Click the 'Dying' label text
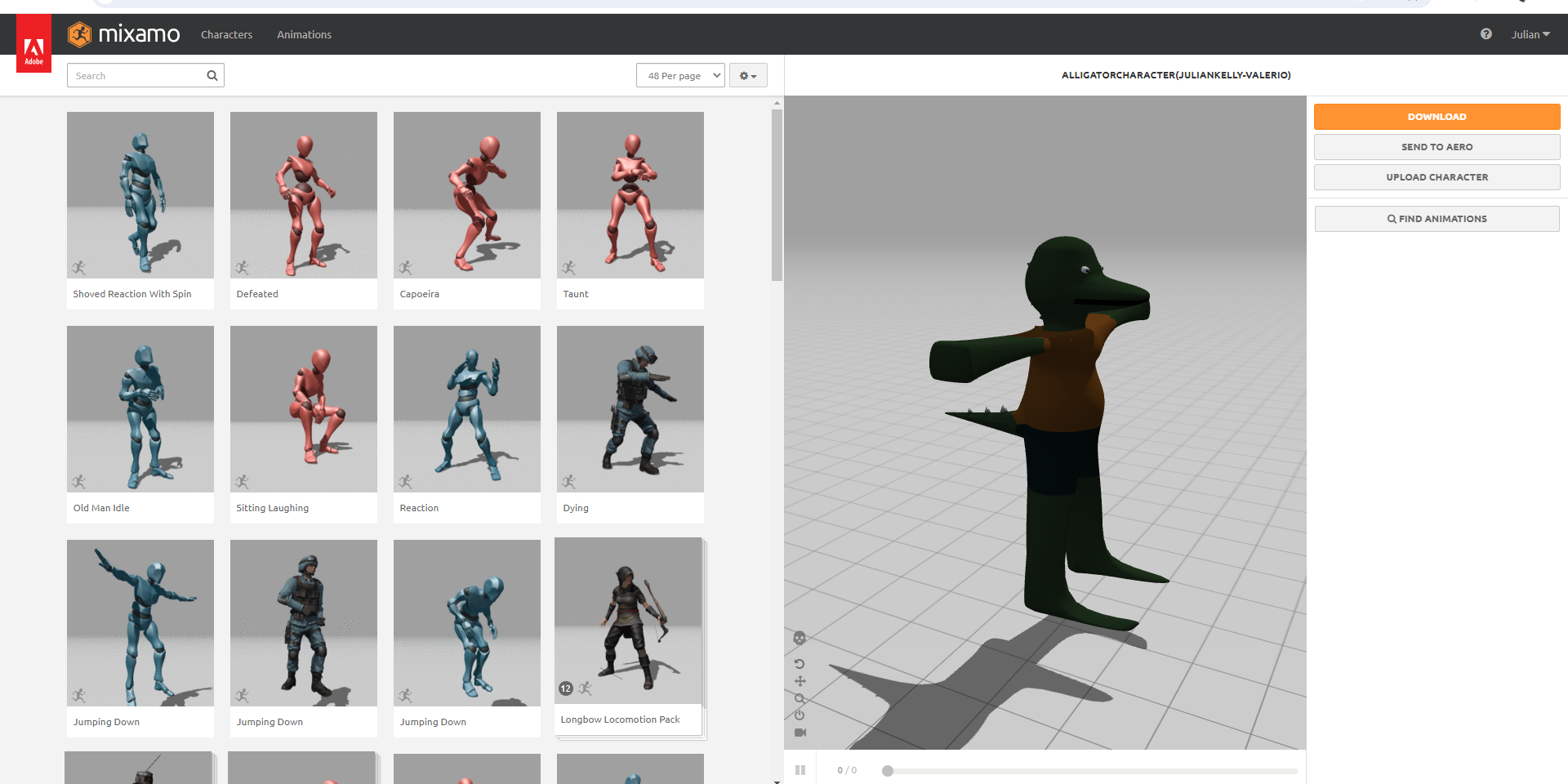The image size is (1568, 784). pyautogui.click(x=575, y=508)
